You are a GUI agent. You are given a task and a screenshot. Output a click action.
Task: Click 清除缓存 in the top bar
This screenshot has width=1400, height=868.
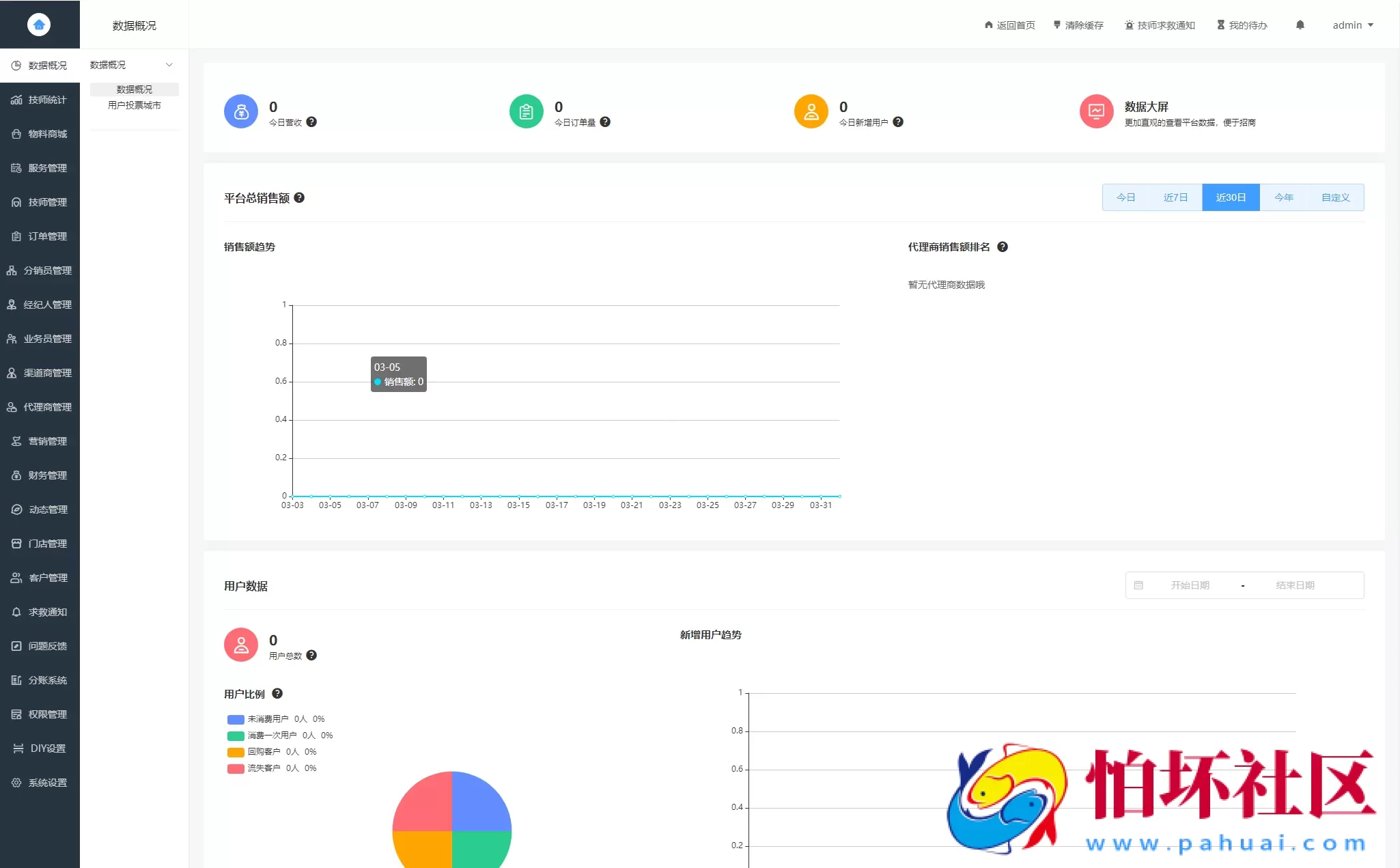pos(1078,25)
